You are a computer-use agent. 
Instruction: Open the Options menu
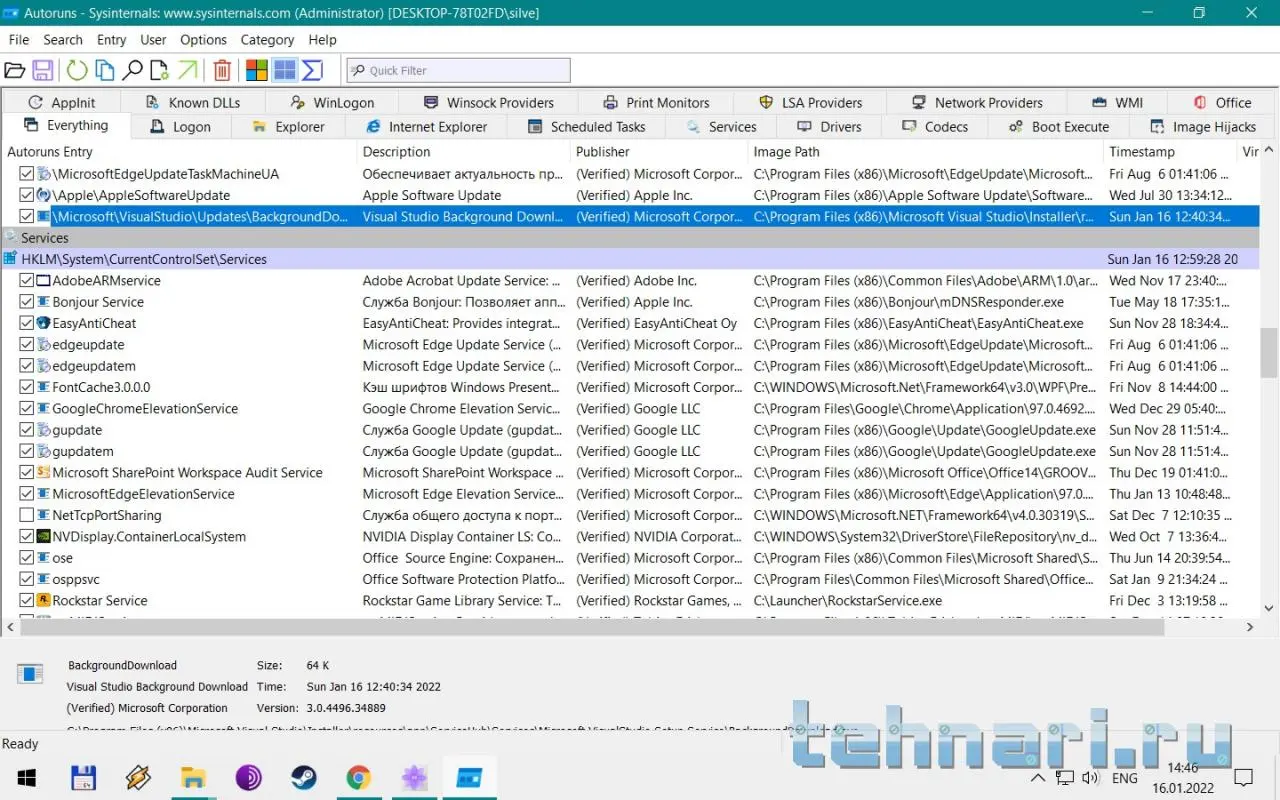pyautogui.click(x=203, y=40)
